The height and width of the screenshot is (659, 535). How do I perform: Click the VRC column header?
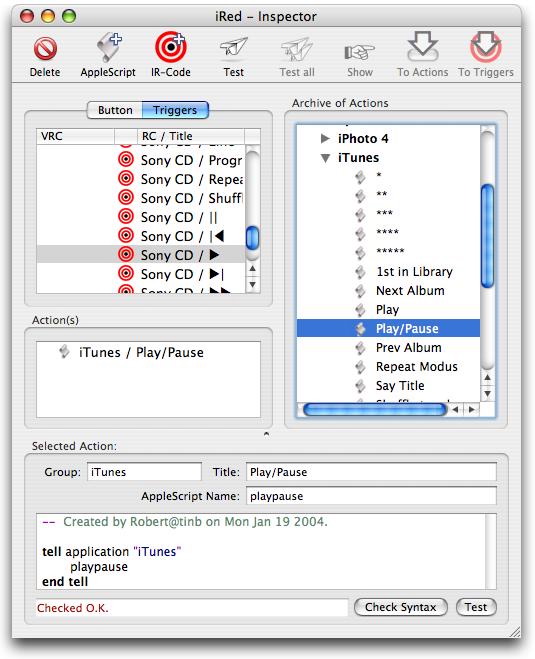click(75, 136)
